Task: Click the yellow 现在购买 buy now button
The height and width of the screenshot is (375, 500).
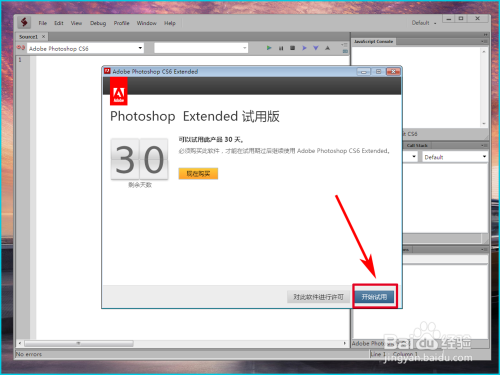Action: 198,173
